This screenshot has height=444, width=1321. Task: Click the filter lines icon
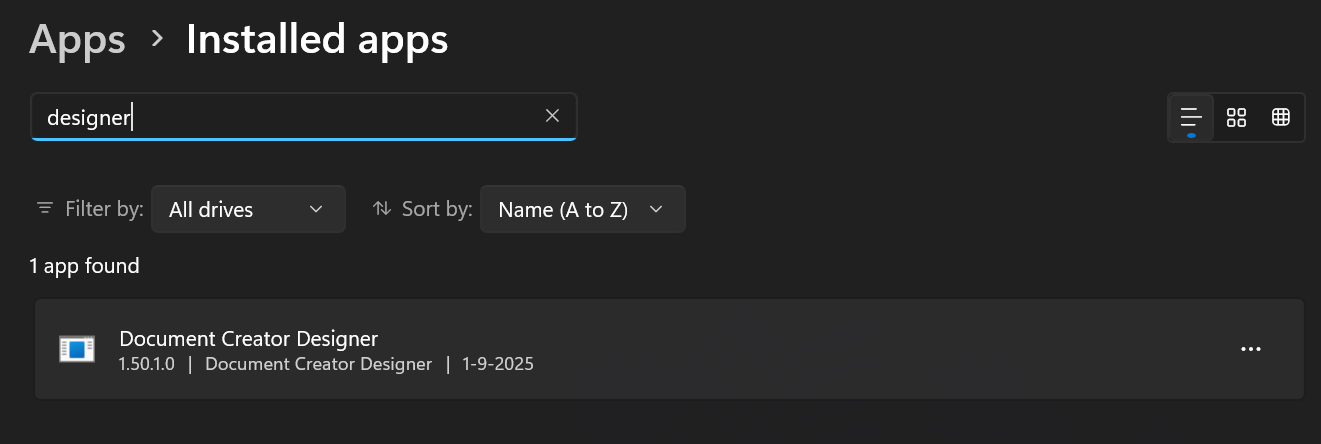(x=45, y=209)
